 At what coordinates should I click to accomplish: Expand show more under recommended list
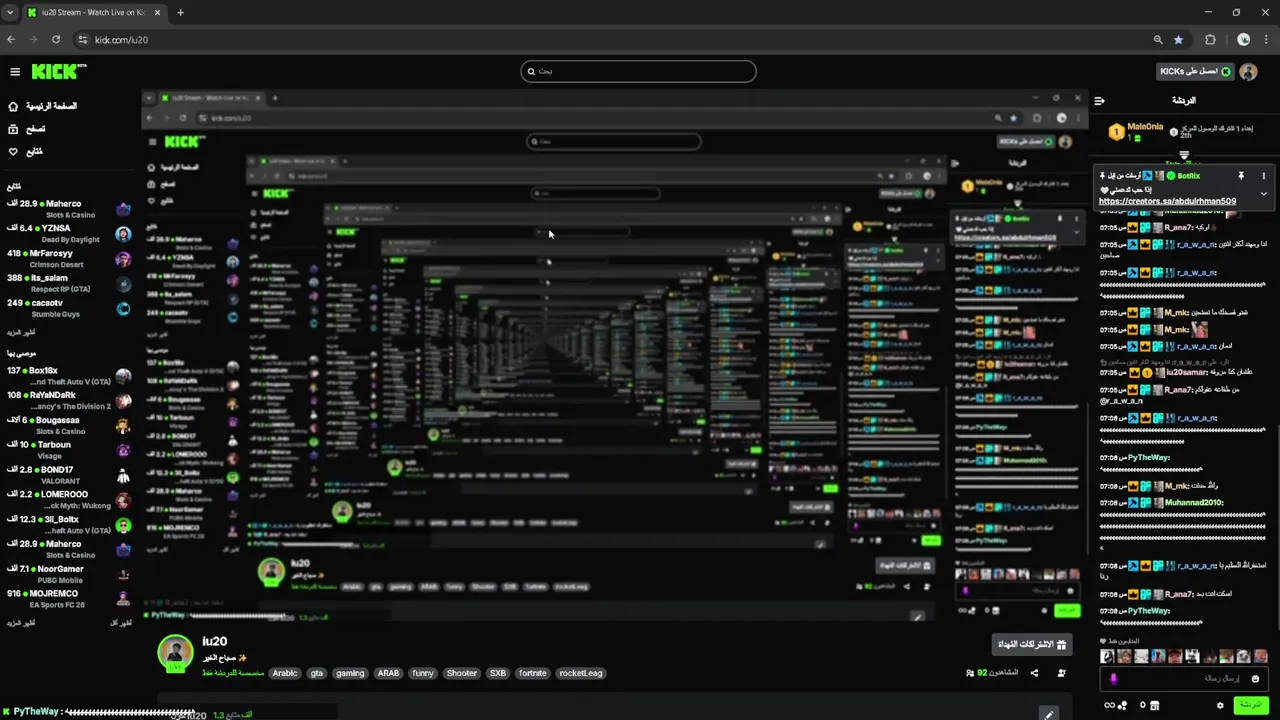[21, 623]
